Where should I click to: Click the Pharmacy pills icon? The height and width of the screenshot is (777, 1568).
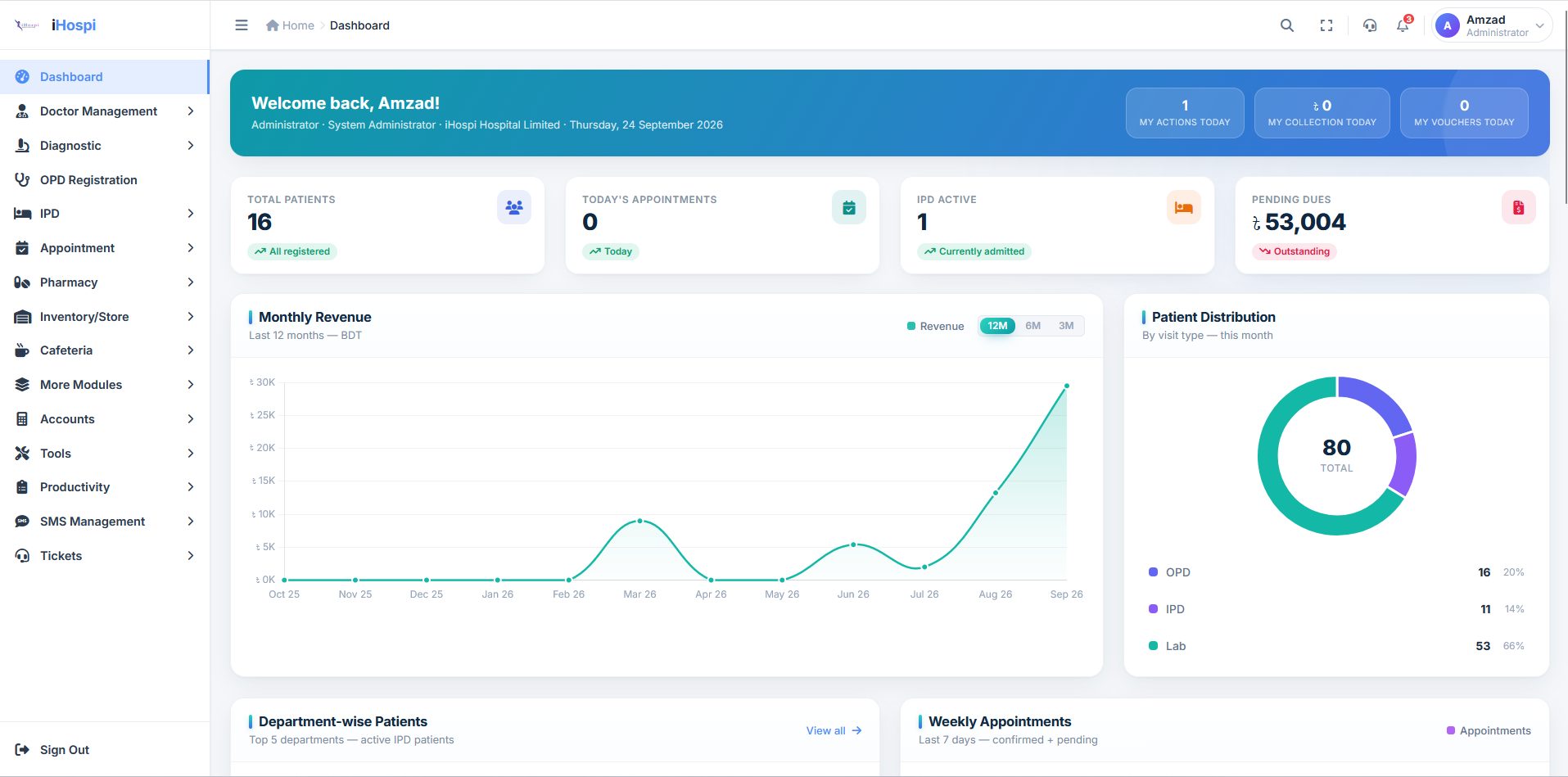click(22, 282)
